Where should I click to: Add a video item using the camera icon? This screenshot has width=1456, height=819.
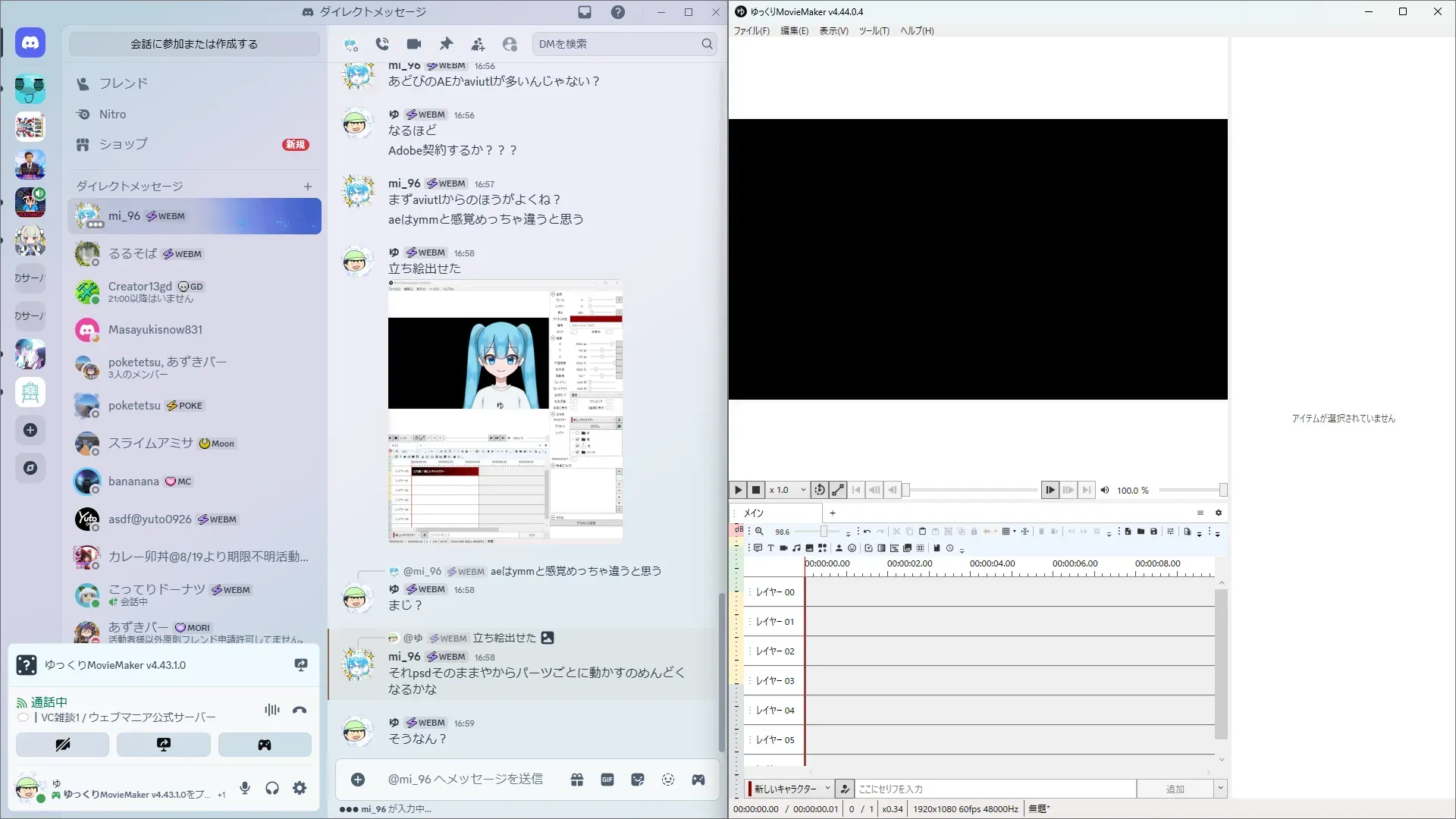tap(783, 548)
